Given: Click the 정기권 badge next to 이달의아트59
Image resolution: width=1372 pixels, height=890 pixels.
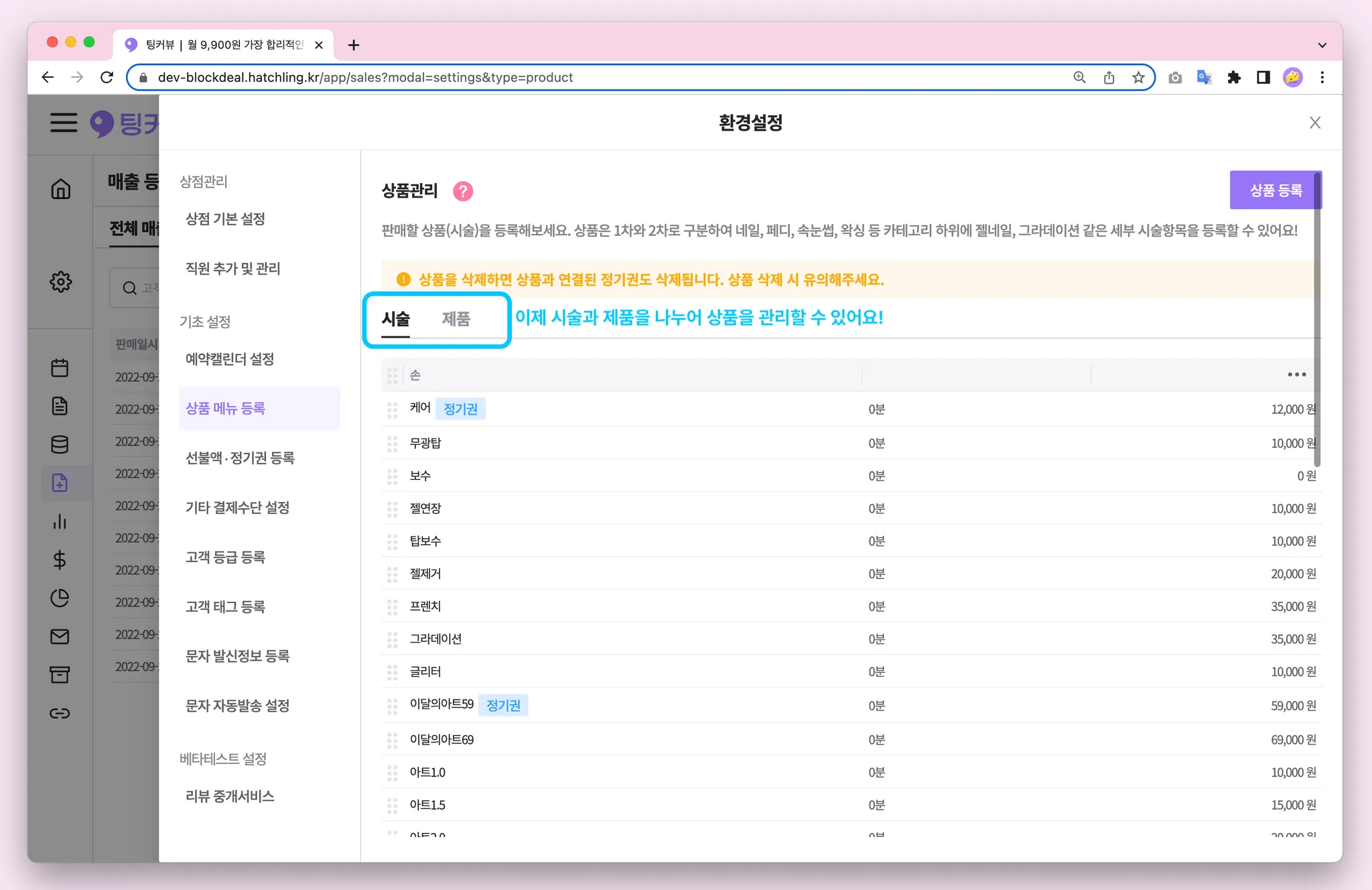Looking at the screenshot, I should tap(503, 705).
